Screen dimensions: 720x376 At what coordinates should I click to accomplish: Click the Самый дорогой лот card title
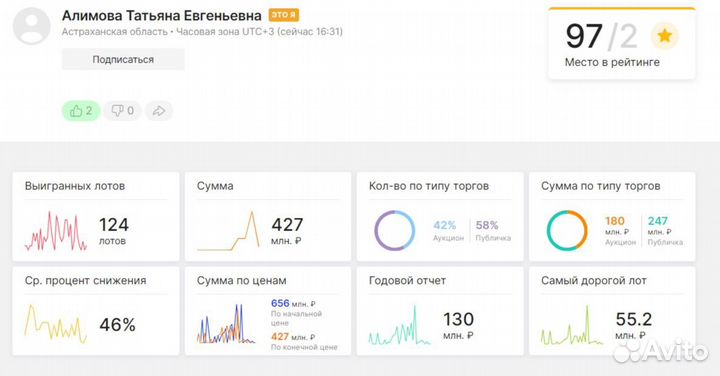point(594,281)
